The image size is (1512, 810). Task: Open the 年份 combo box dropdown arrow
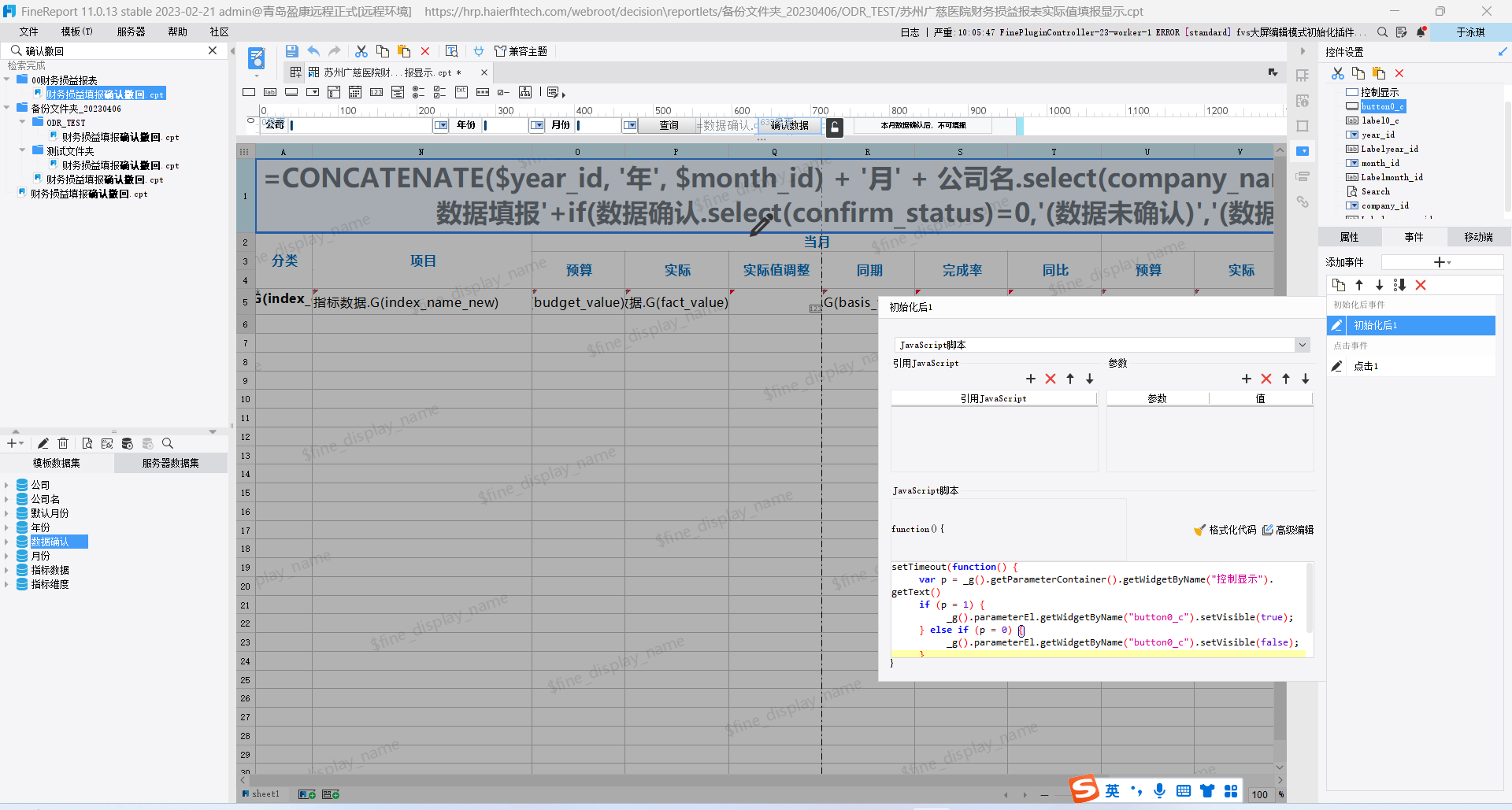[537, 125]
